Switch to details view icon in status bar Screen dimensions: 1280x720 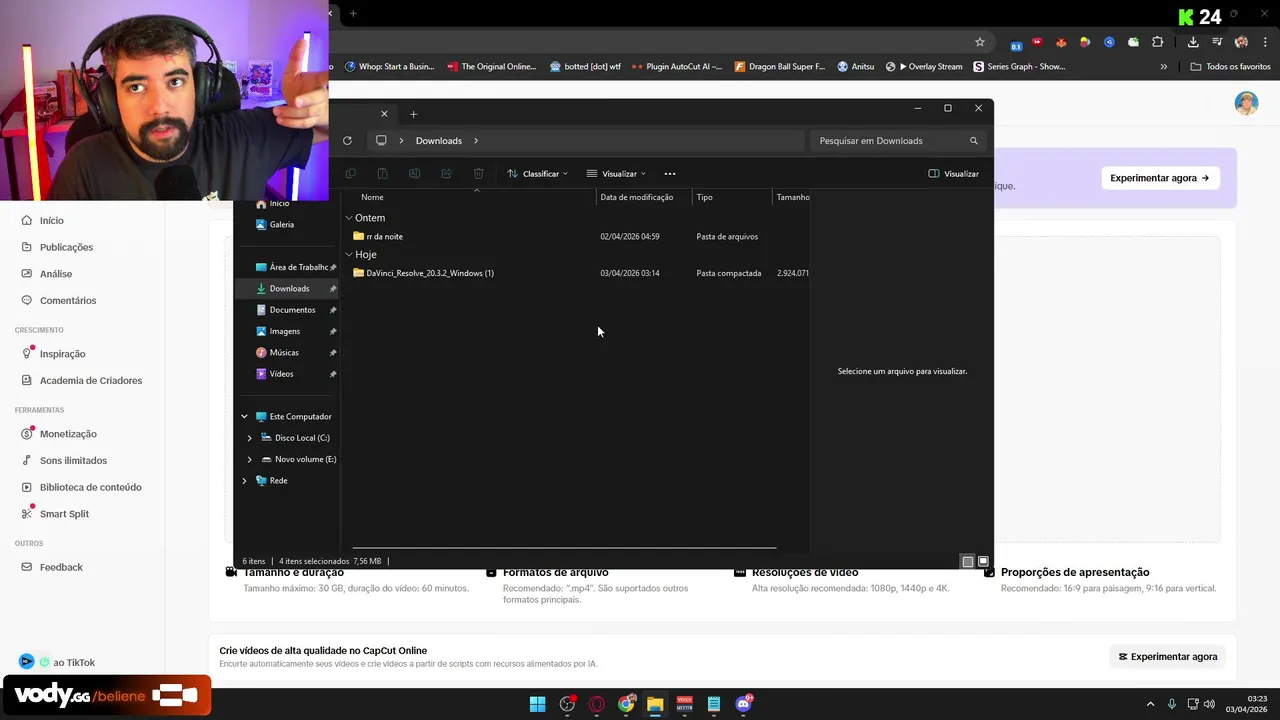coord(967,562)
